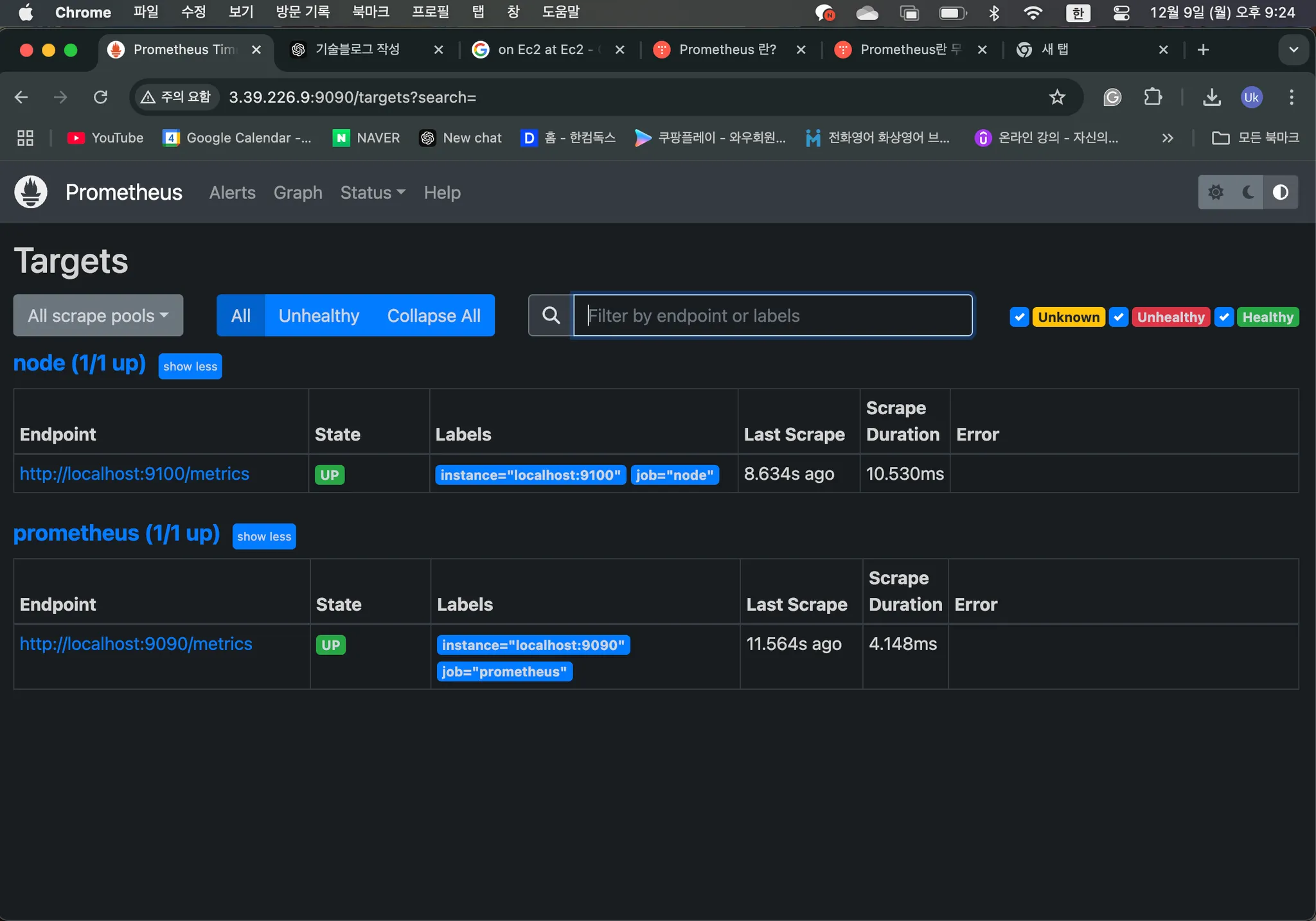Image resolution: width=1316 pixels, height=921 pixels.
Task: Open localhost:9100 metrics endpoint link
Action: pos(134,474)
